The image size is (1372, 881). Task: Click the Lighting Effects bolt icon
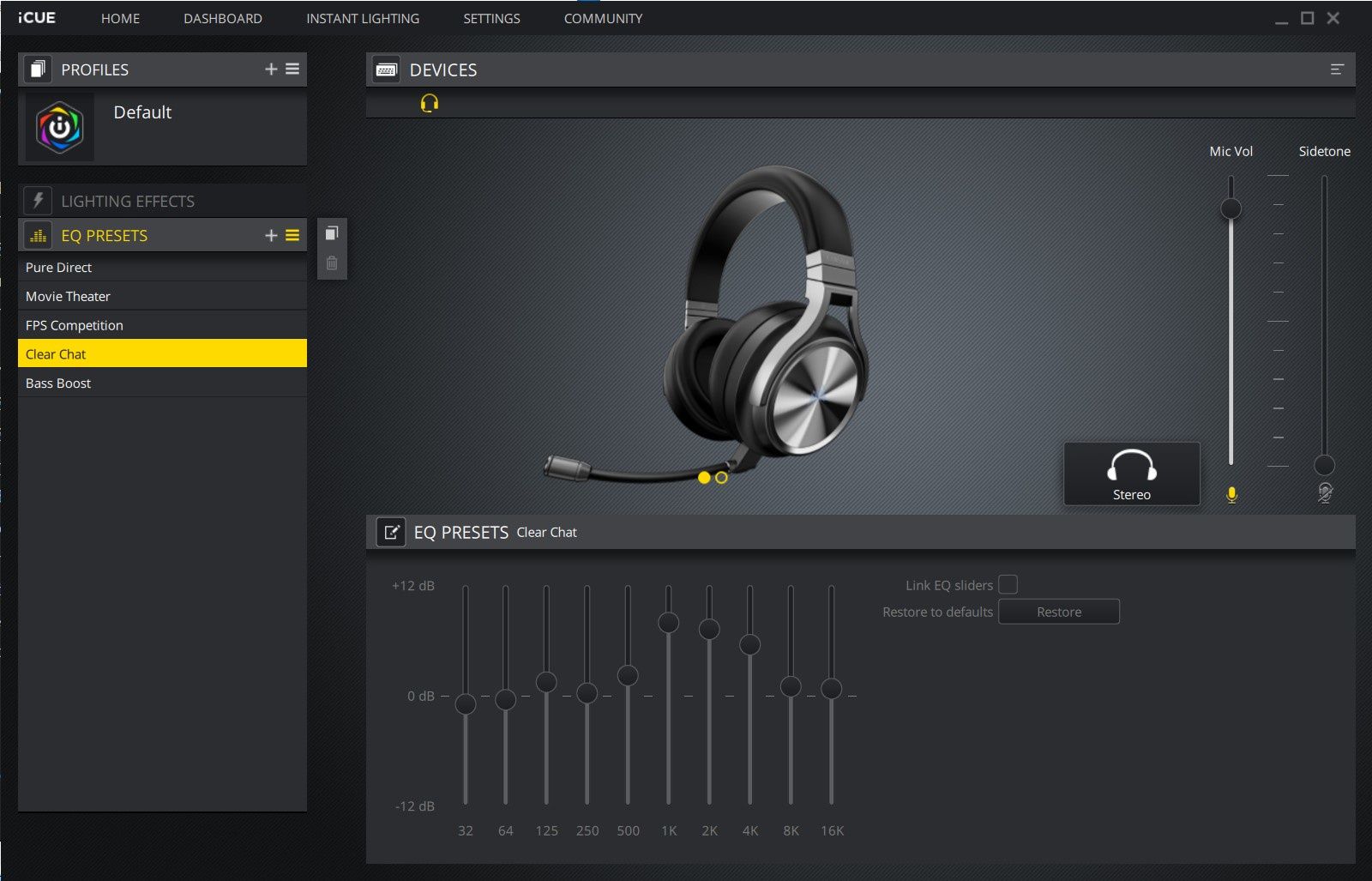point(38,201)
